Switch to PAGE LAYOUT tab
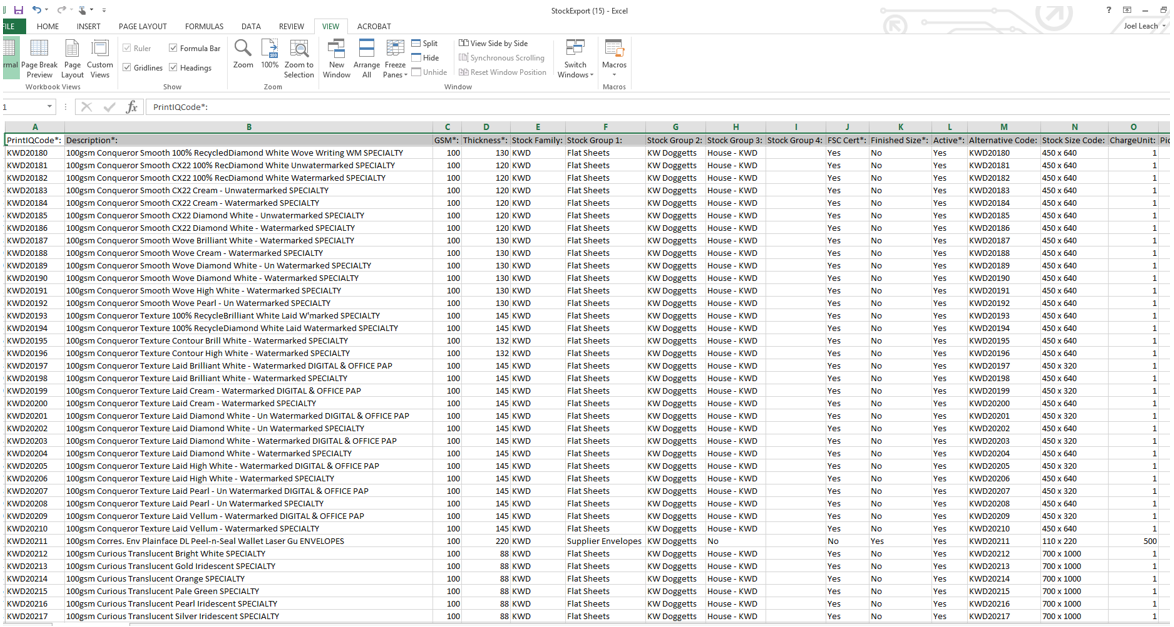Image resolution: width=1174 pixels, height=627 pixels. coord(142,26)
